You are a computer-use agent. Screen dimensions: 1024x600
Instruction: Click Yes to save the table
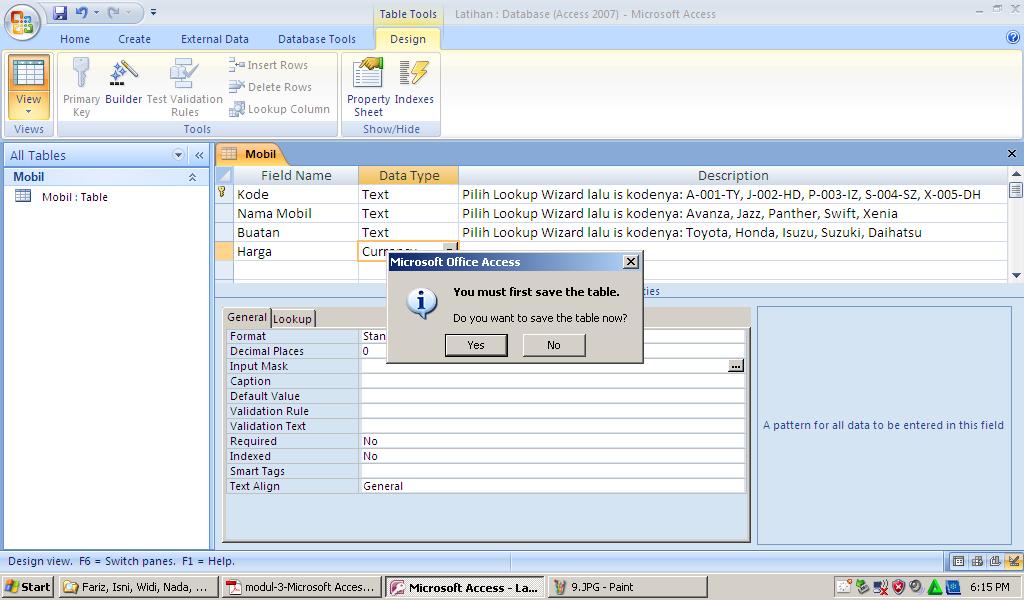pos(476,345)
